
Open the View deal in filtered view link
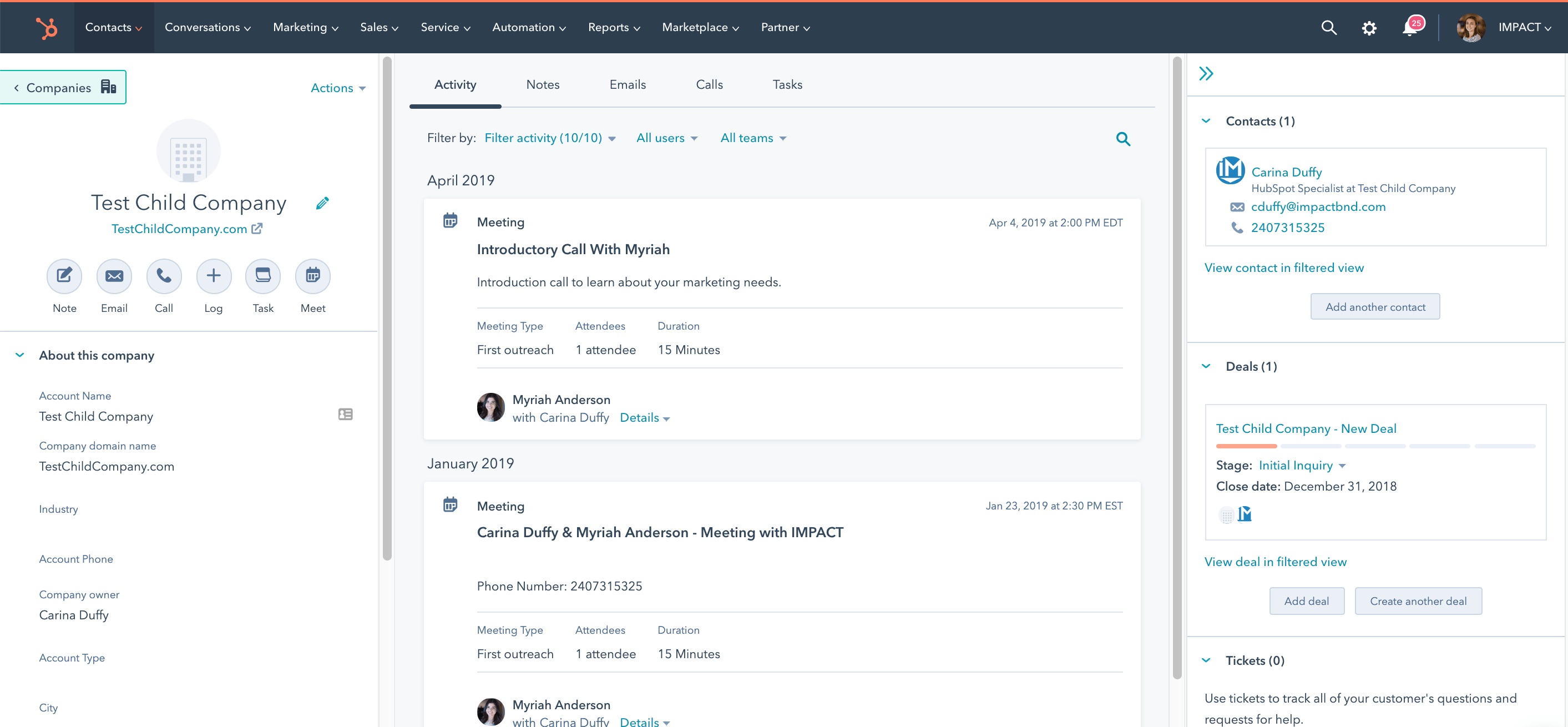pos(1276,562)
